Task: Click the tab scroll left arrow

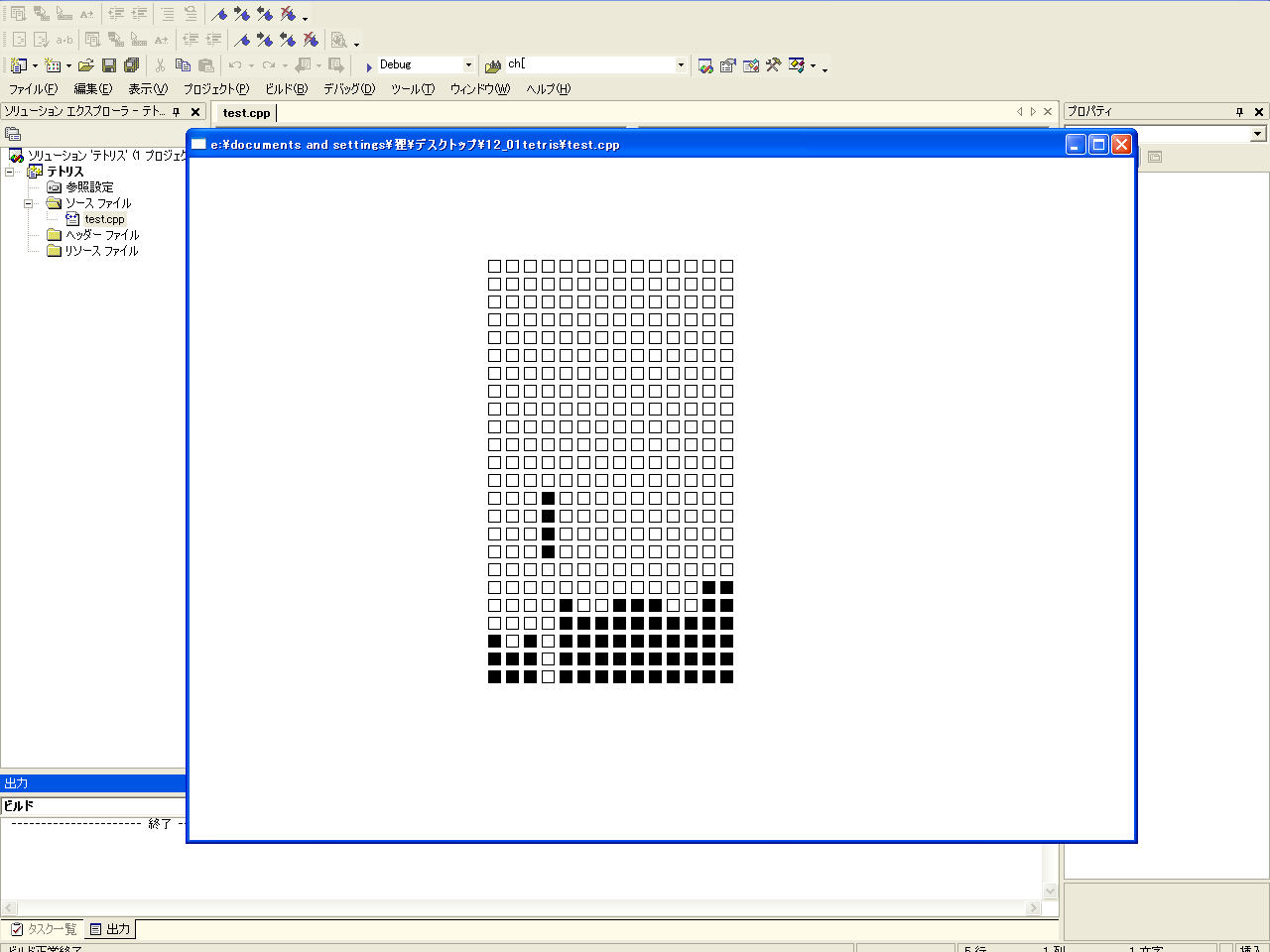Action: coord(1019,112)
